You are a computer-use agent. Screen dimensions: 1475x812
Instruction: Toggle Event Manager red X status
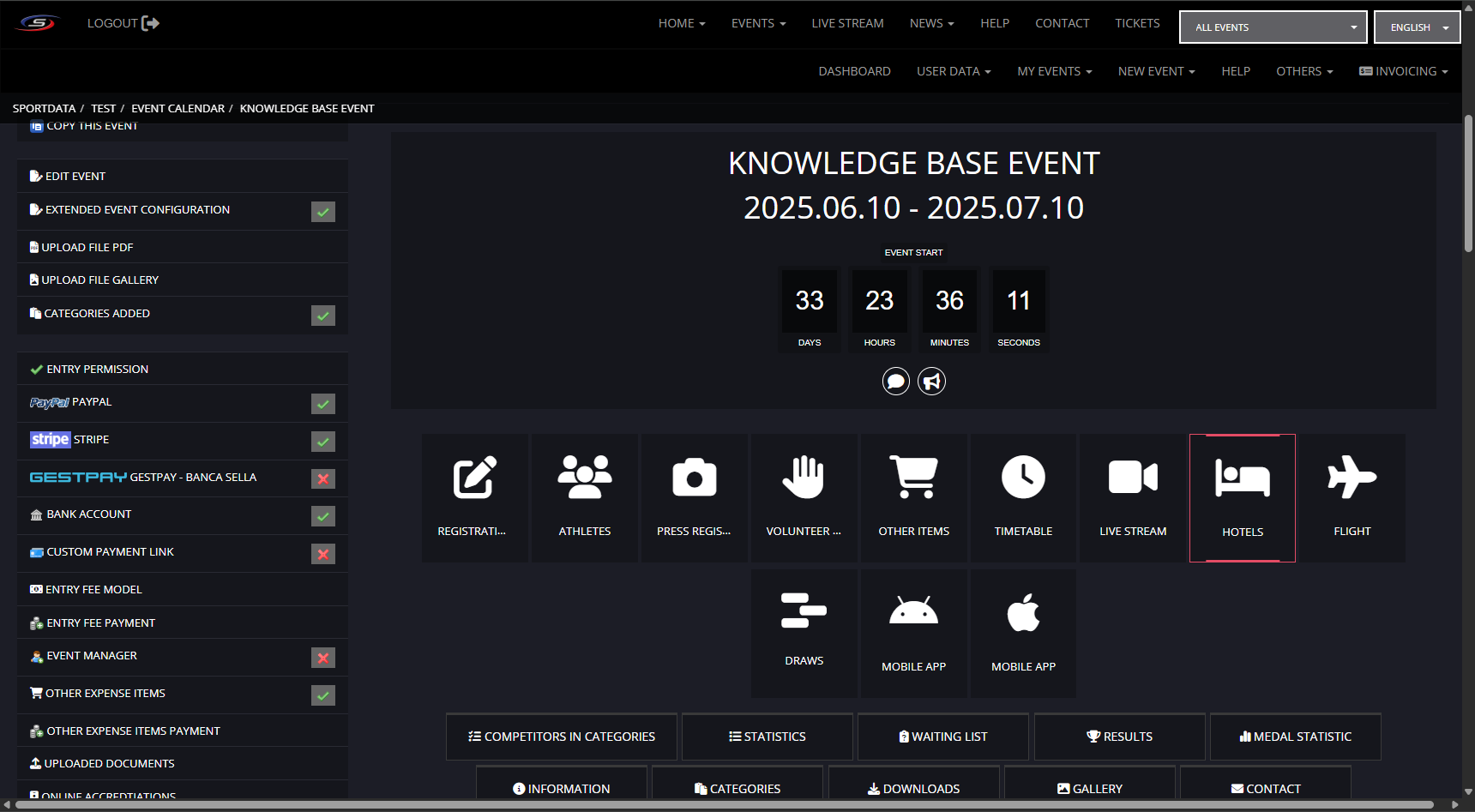[323, 658]
